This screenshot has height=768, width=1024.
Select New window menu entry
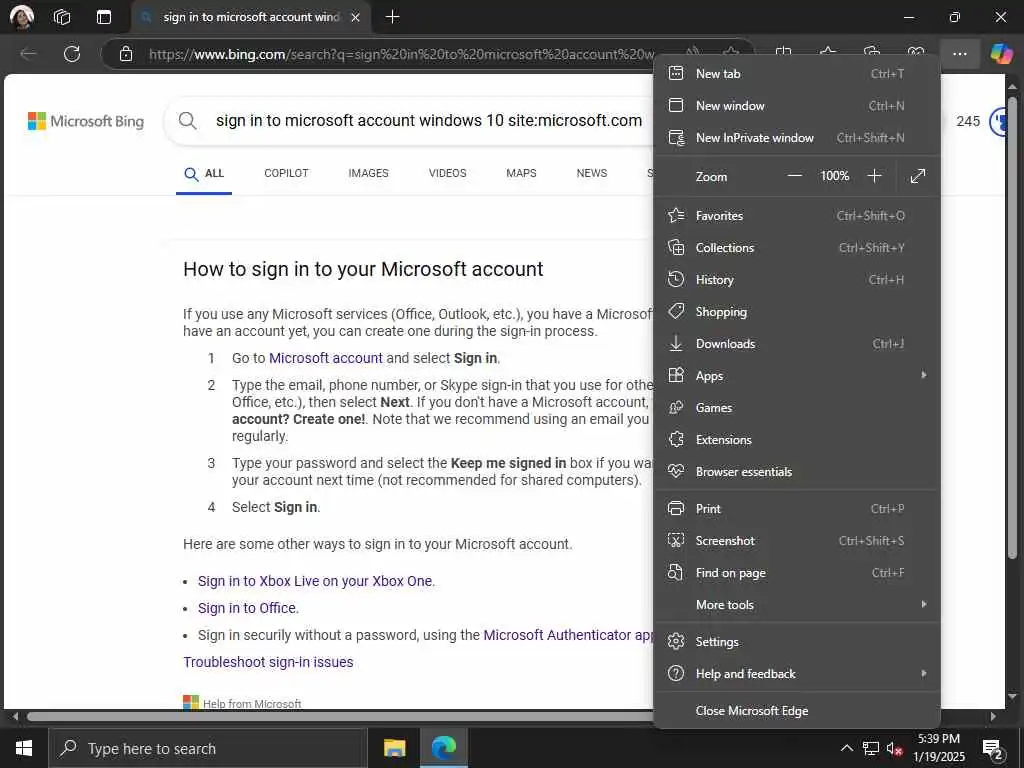pos(797,106)
